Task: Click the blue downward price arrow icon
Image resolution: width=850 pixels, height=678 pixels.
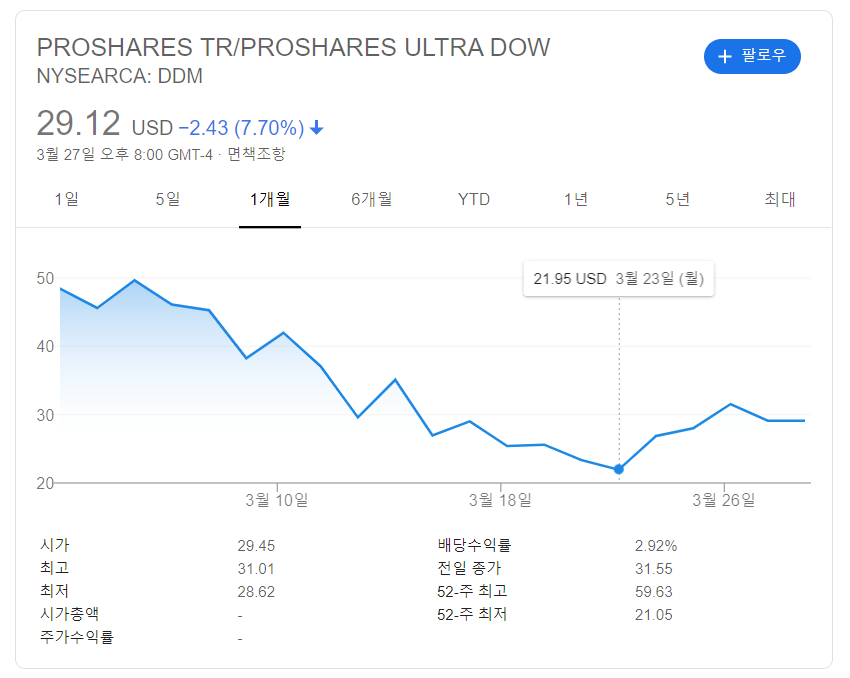Action: coord(317,127)
